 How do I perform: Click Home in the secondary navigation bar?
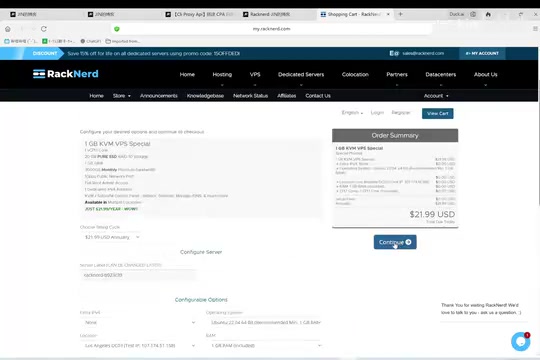click(96, 96)
